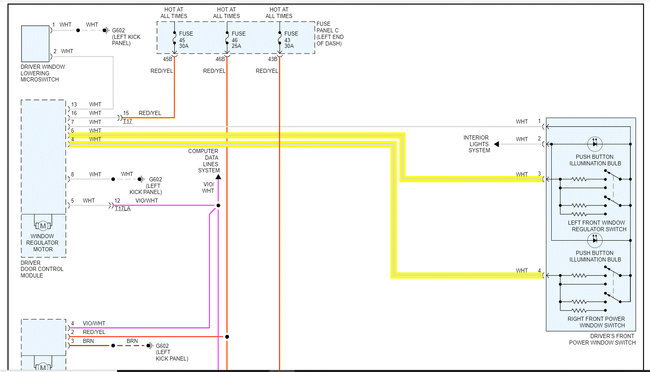The height and width of the screenshot is (372, 650).
Task: Click the 46B terminal label
Action: point(220,59)
